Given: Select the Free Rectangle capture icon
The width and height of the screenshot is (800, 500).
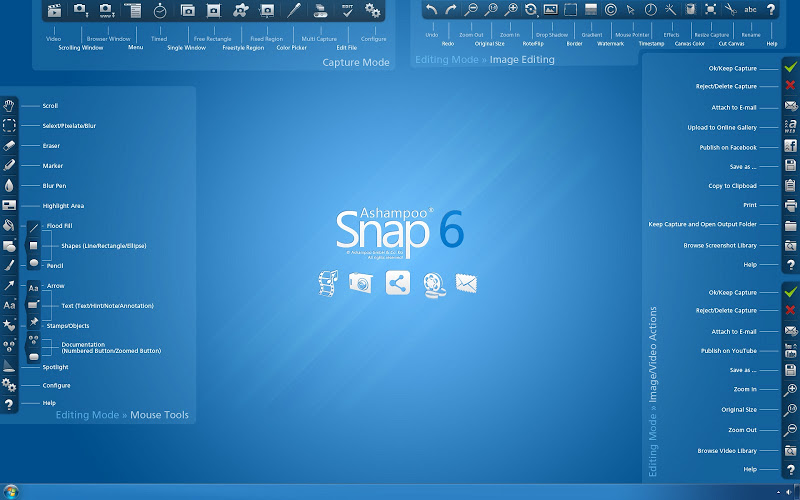Looking at the screenshot, I should (213, 10).
